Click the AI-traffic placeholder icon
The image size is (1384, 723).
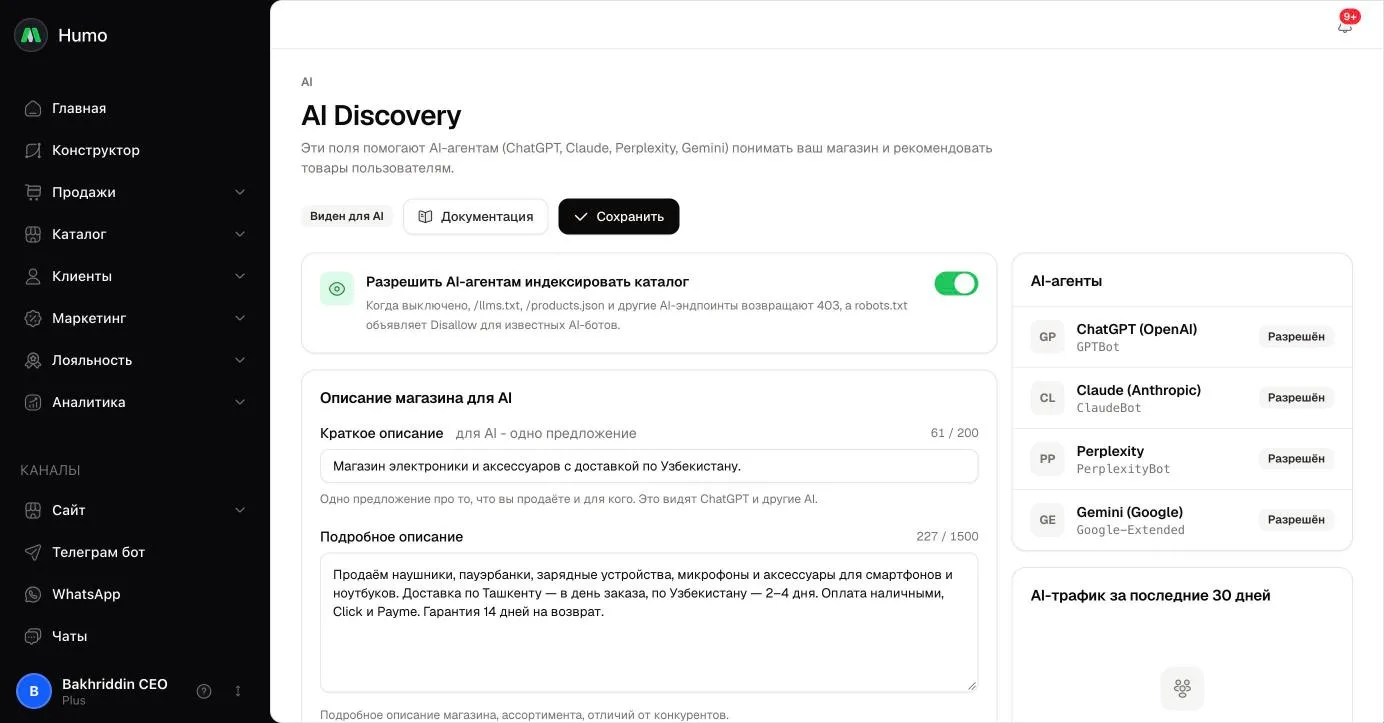point(1182,688)
